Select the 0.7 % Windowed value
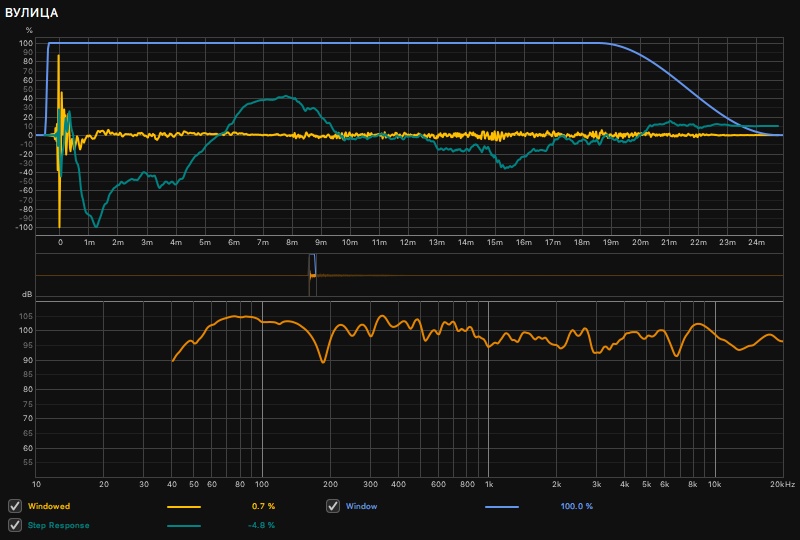Screen dimensions: 800x540 coord(263,506)
